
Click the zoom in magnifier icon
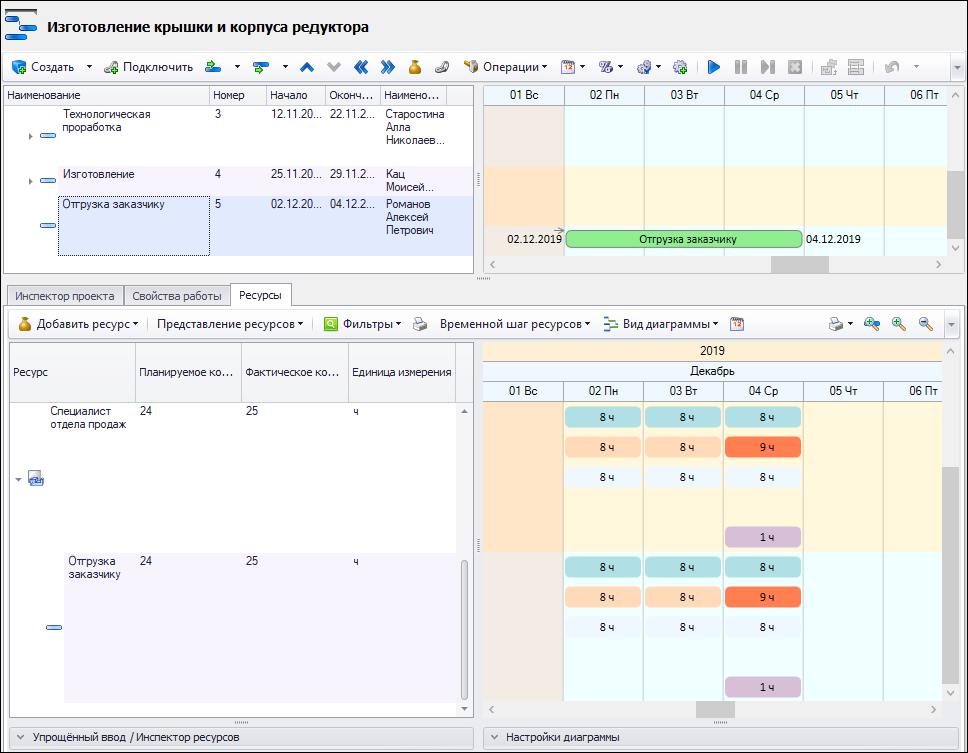[x=898, y=324]
